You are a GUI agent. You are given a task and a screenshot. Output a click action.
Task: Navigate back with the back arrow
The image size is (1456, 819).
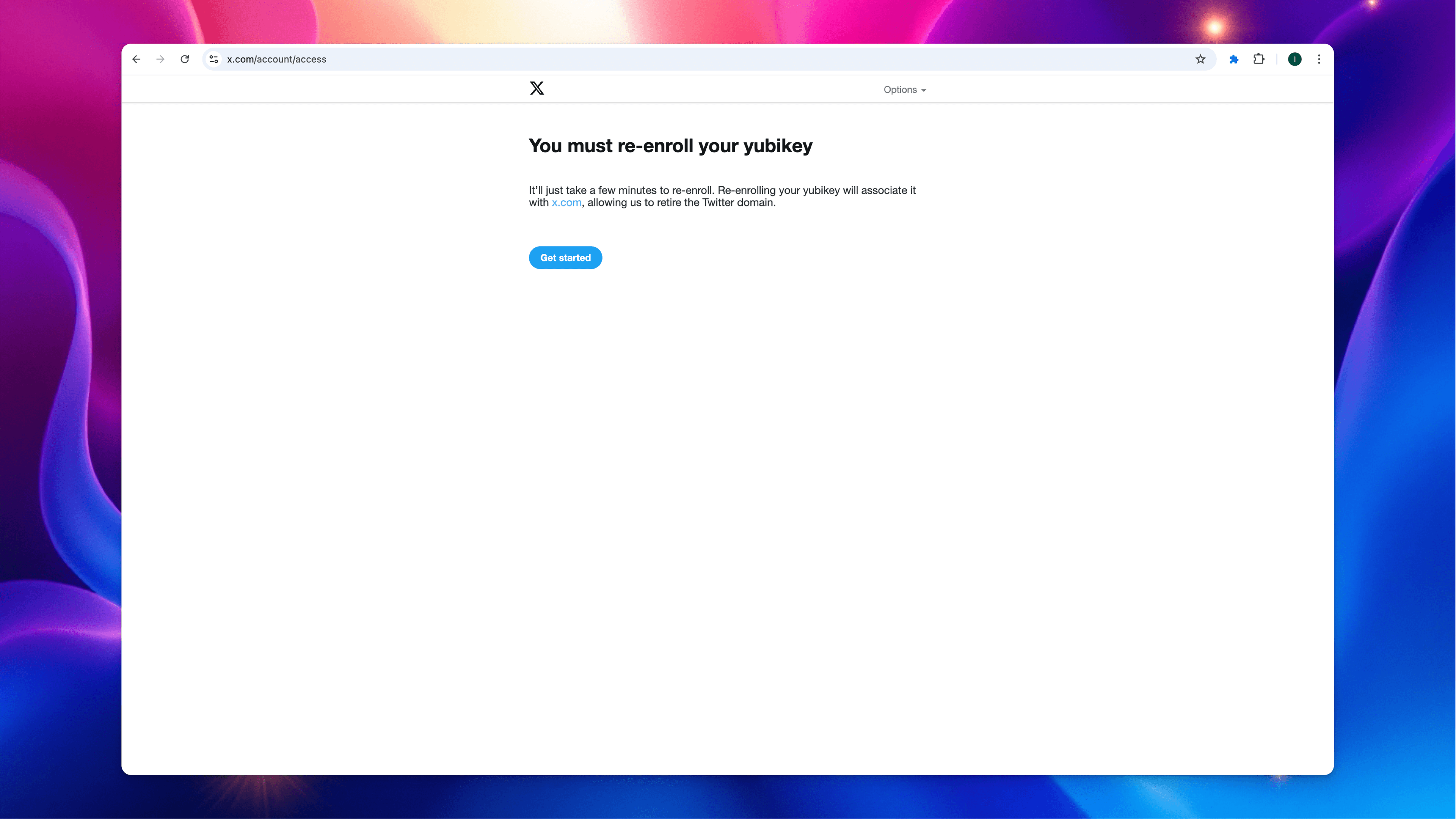pos(136,59)
